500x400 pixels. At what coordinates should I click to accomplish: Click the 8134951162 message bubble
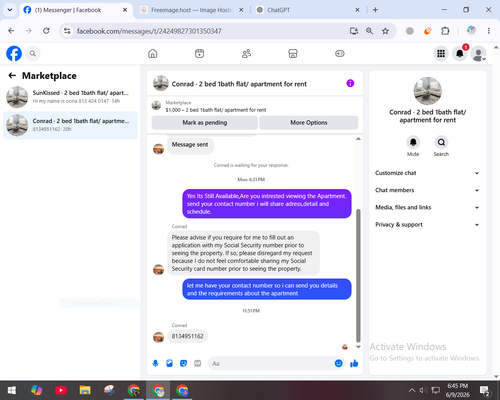(187, 336)
